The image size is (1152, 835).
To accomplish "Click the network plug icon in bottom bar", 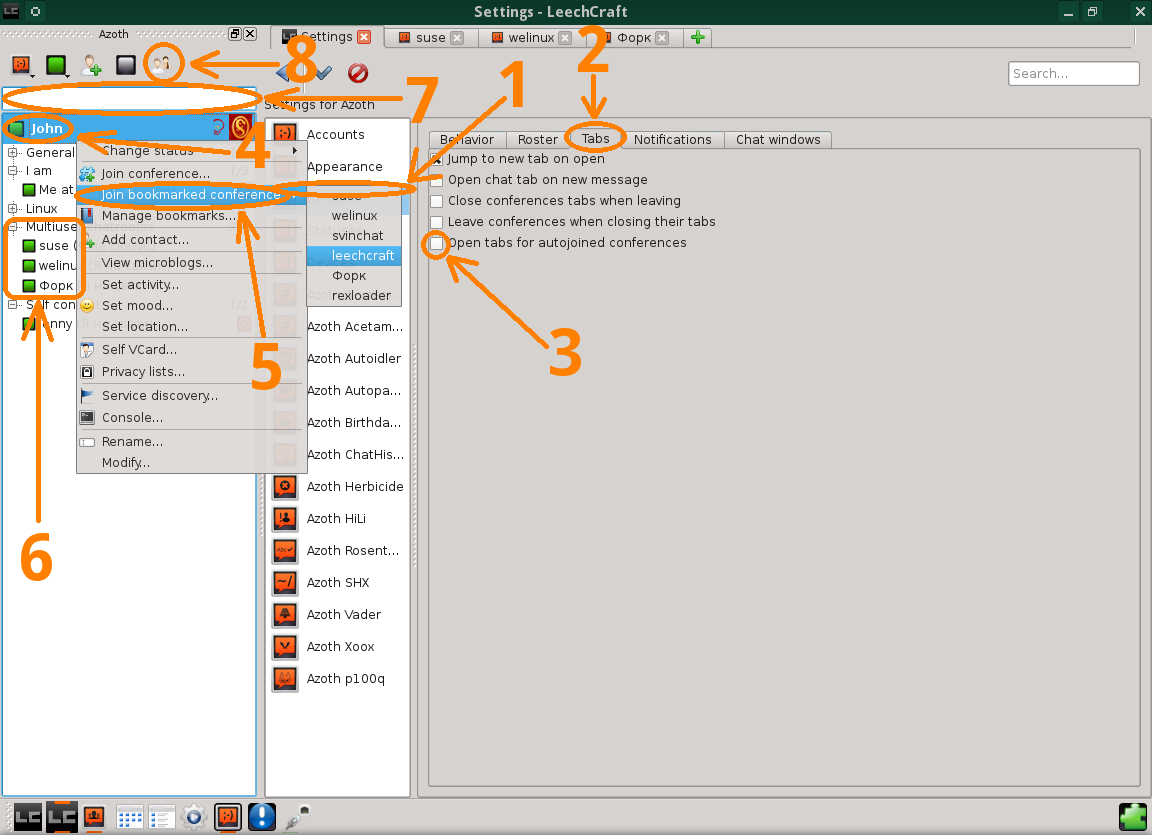I will (296, 817).
